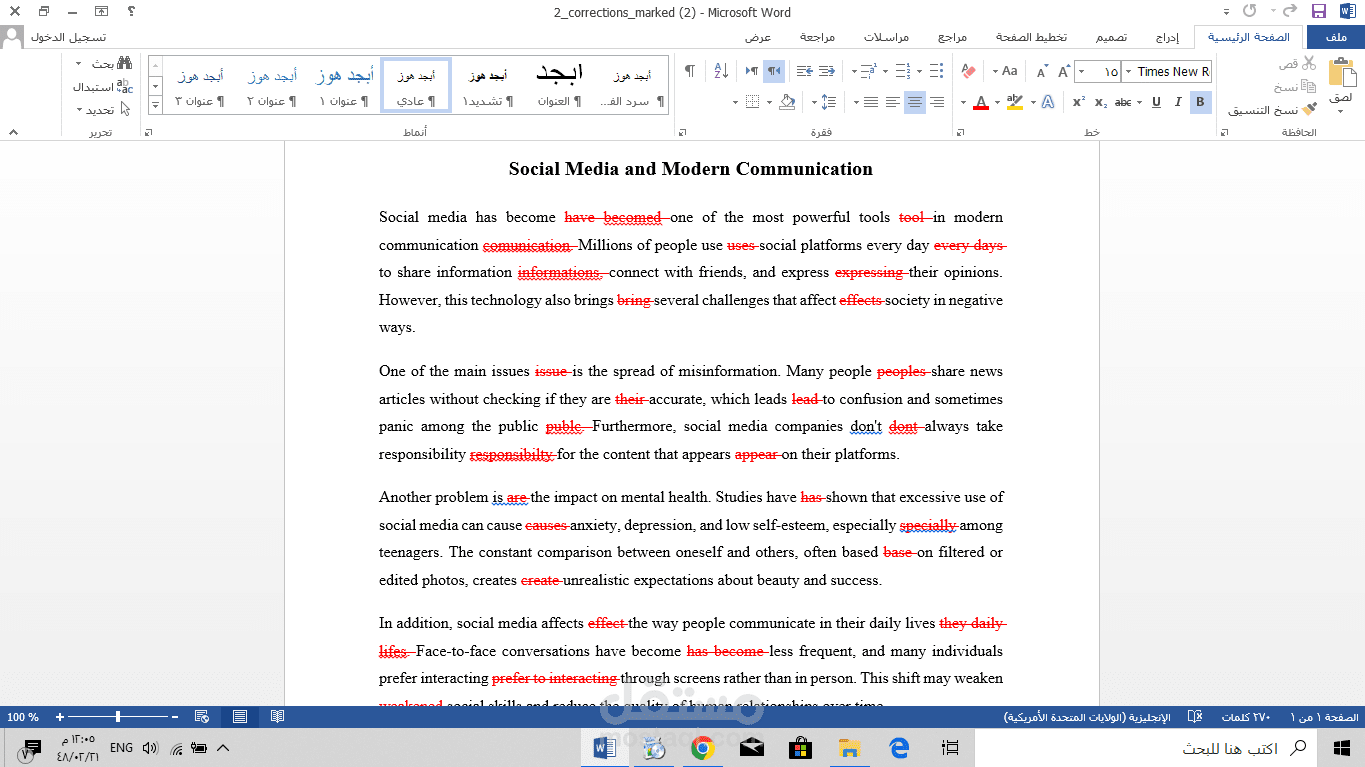Align the paragraph to right
The width and height of the screenshot is (1365, 767).
coord(936,102)
